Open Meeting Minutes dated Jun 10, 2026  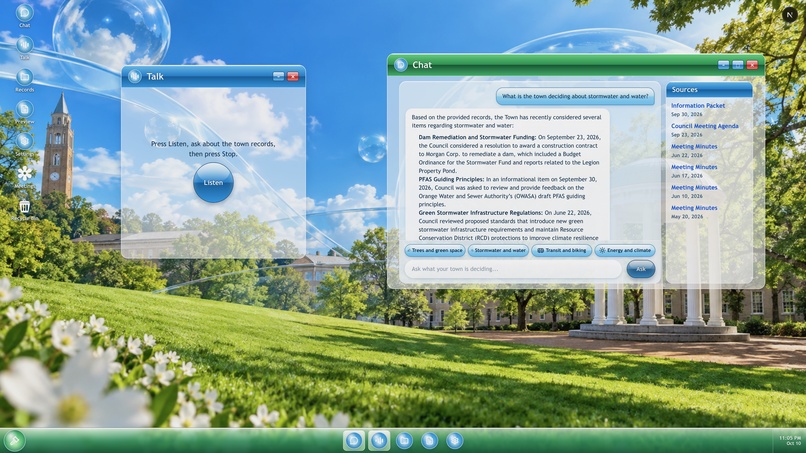[694, 188]
